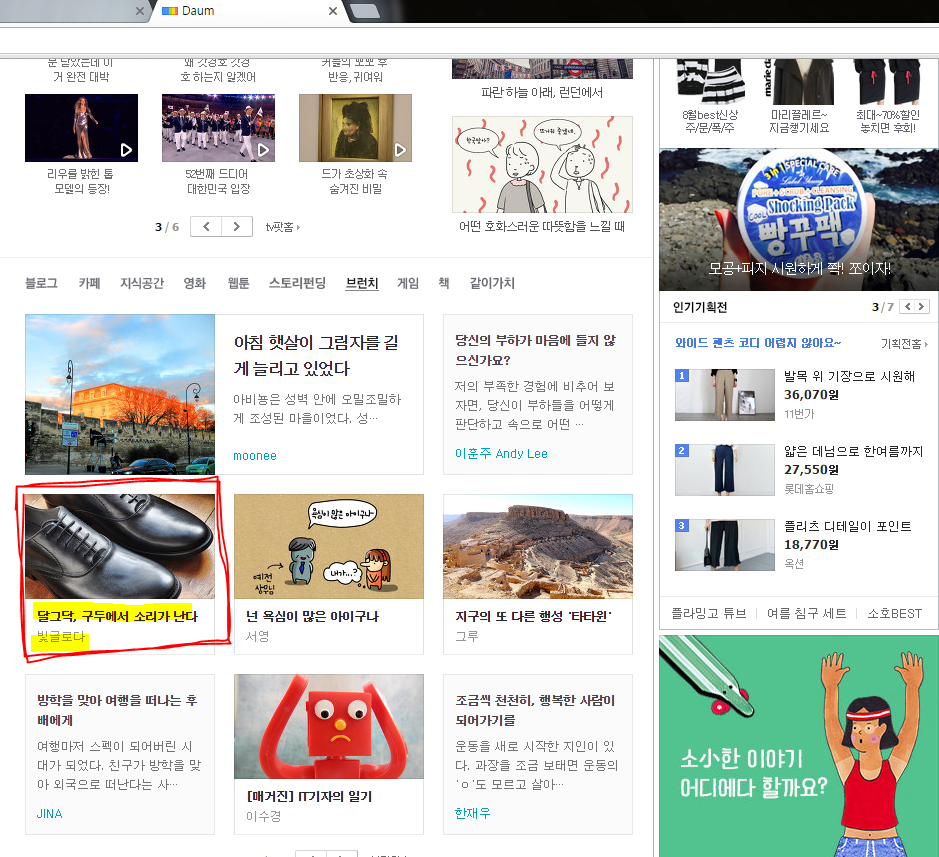
Task: Switch to the 블로그 tab
Action: point(41,283)
